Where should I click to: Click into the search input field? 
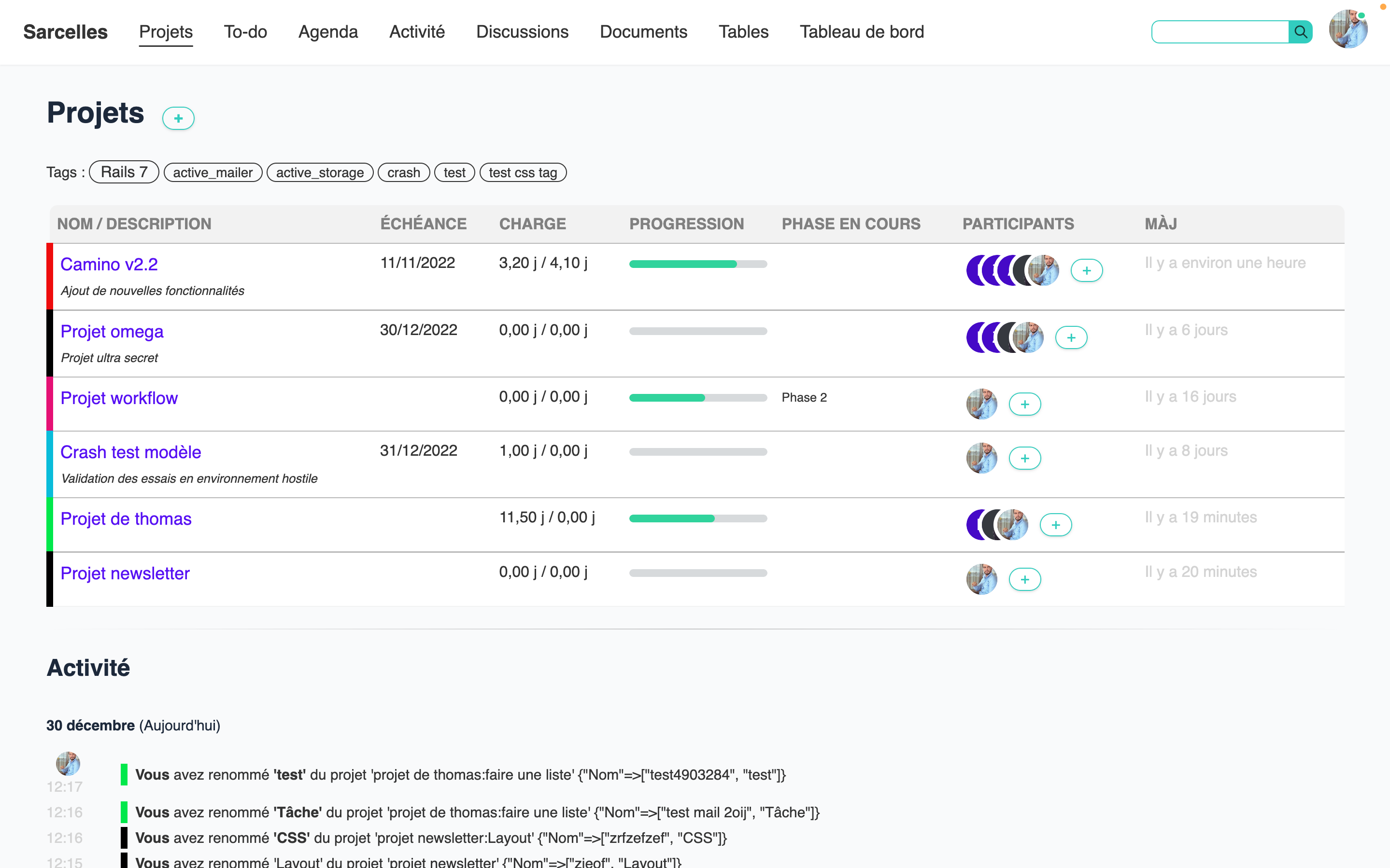1220,32
